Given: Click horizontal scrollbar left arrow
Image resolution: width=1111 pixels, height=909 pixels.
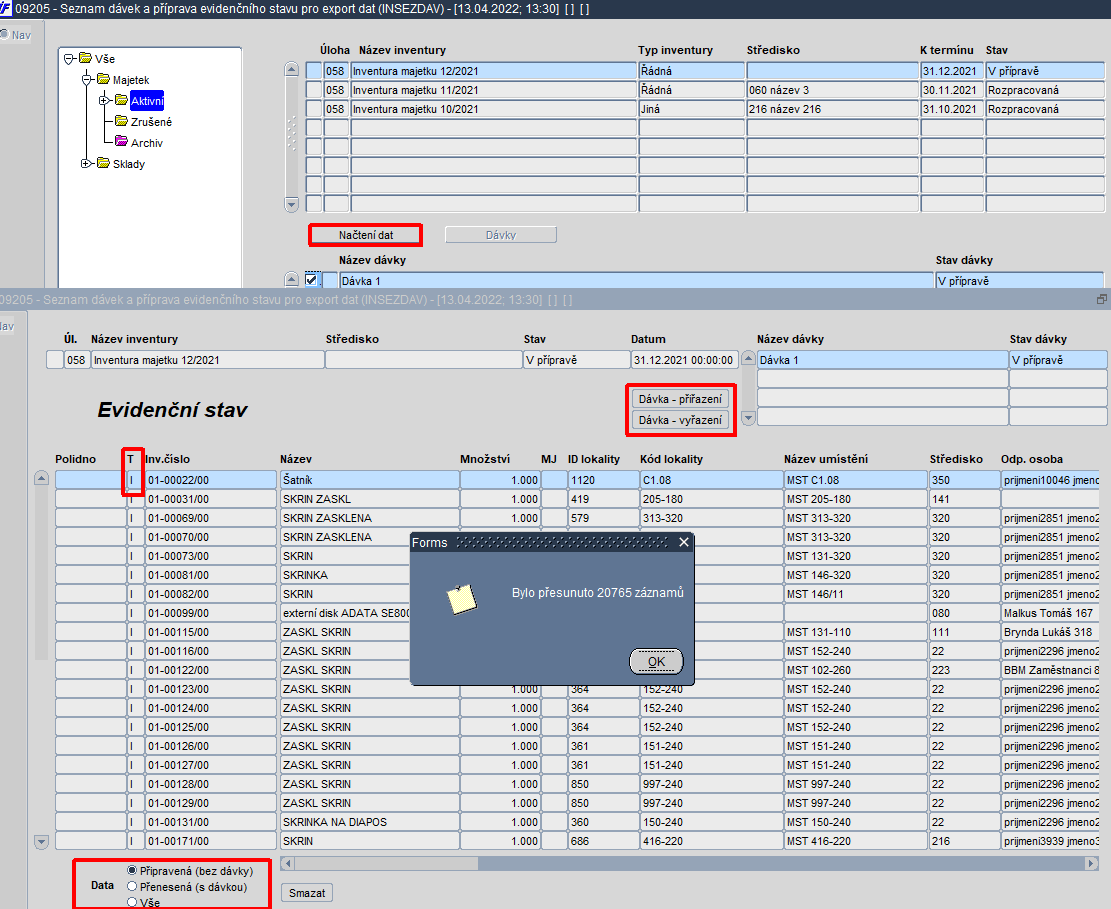Looking at the screenshot, I should click(287, 864).
